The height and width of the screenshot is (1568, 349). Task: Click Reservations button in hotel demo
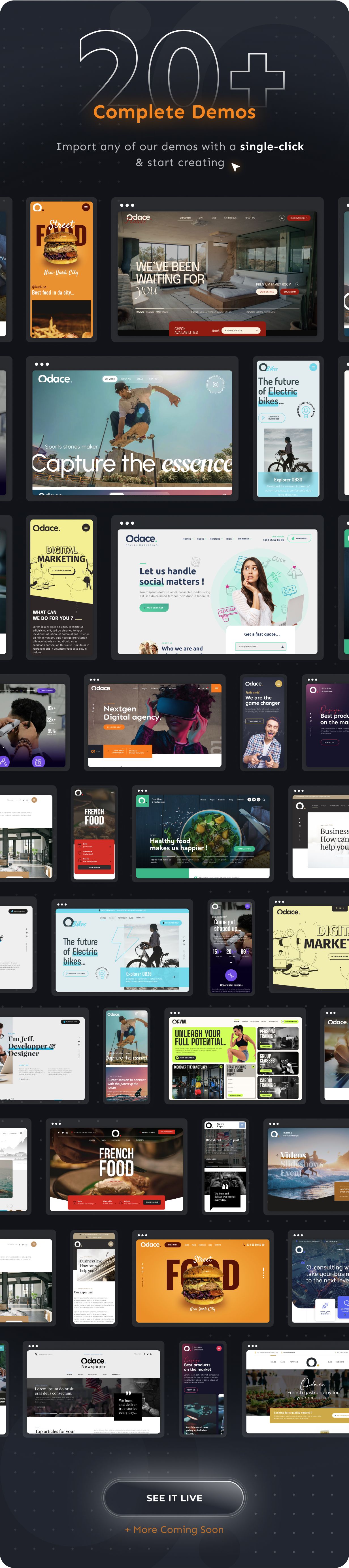pos(299,218)
